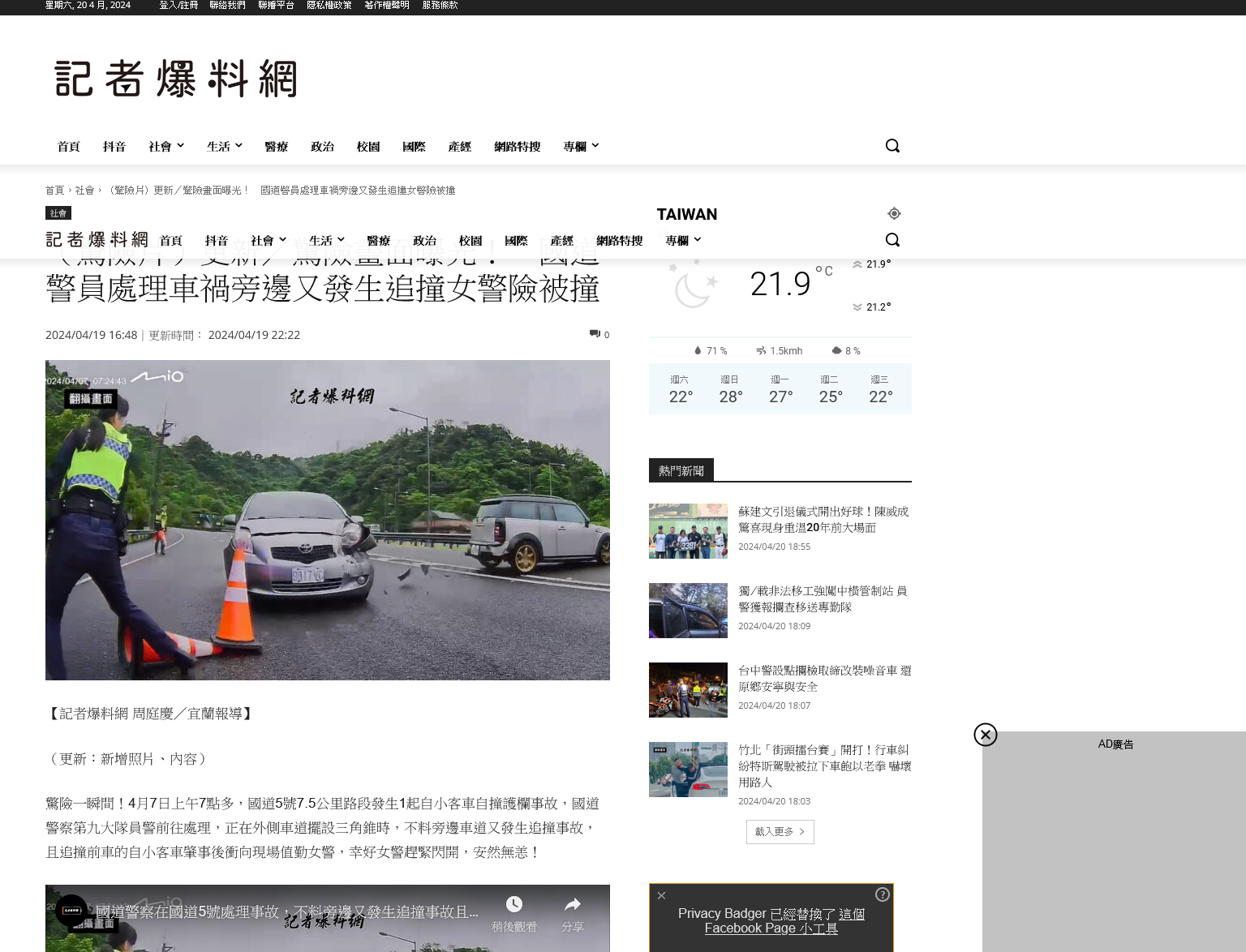Play the embedded news video
The height and width of the screenshot is (952, 1246).
pyautogui.click(x=327, y=933)
